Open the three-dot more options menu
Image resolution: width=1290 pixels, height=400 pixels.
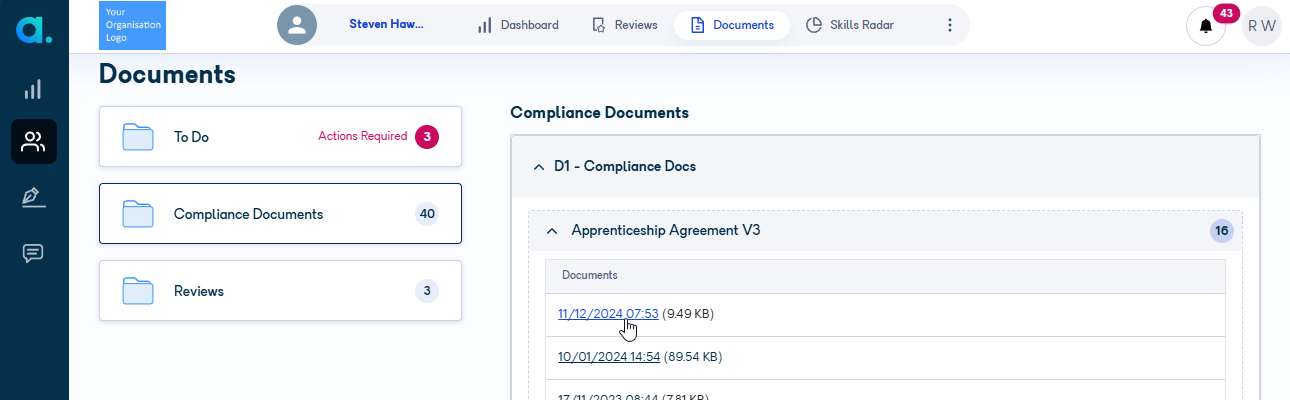[x=950, y=25]
